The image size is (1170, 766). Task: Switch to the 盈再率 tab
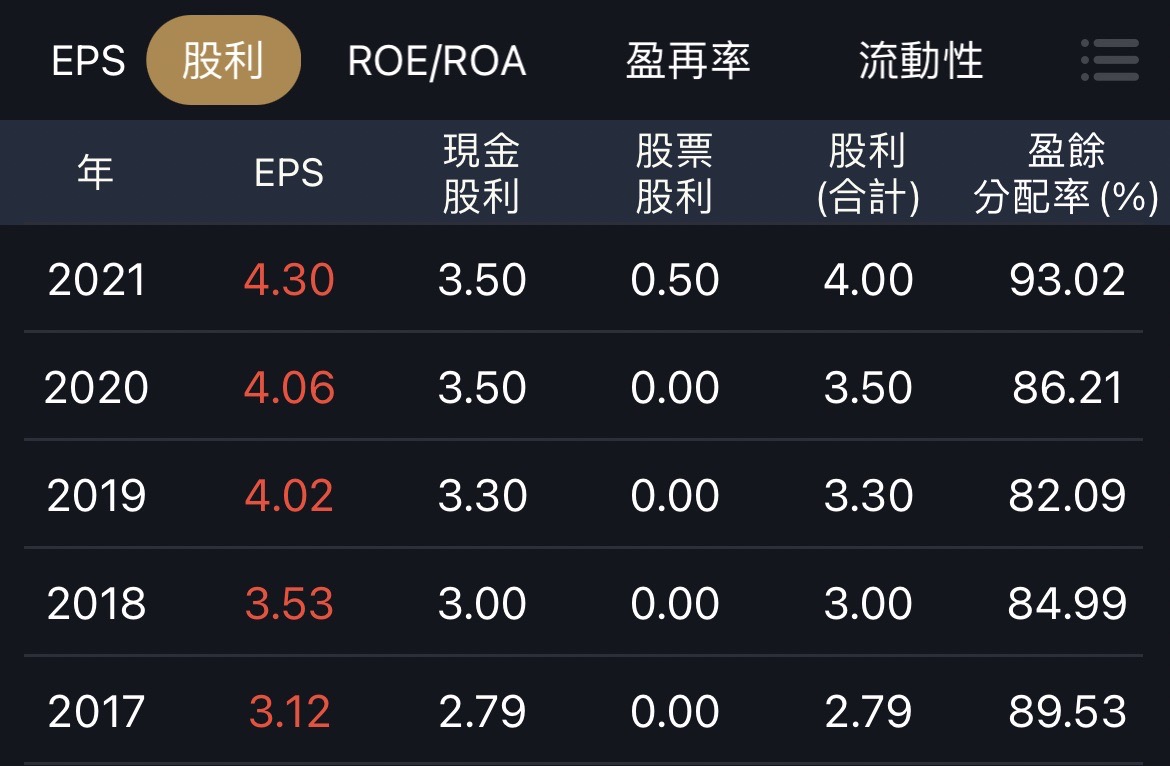pos(688,60)
